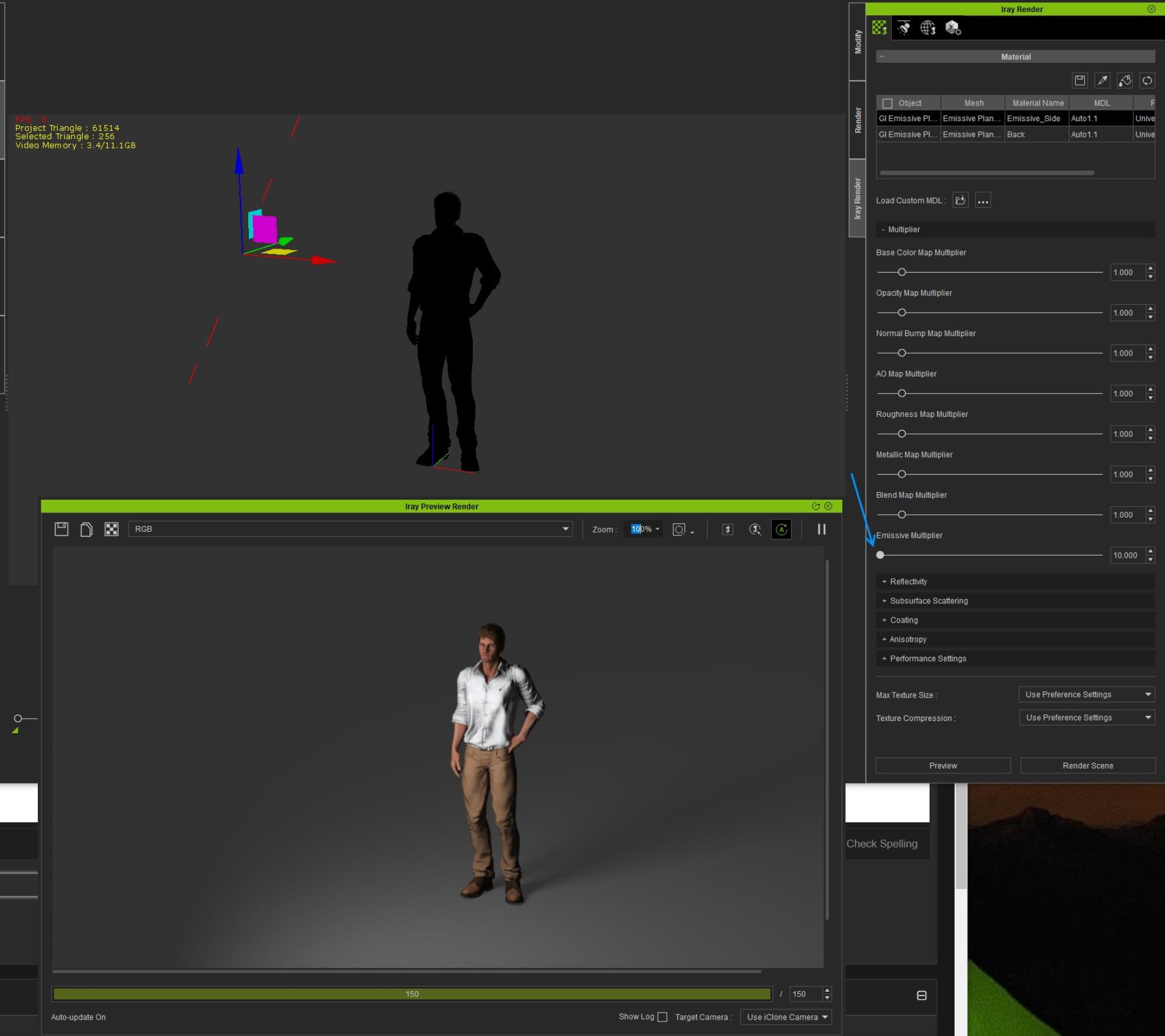This screenshot has height=1036, width=1165.
Task: Click the Roughness Map Multiplier slider handle
Action: point(902,433)
